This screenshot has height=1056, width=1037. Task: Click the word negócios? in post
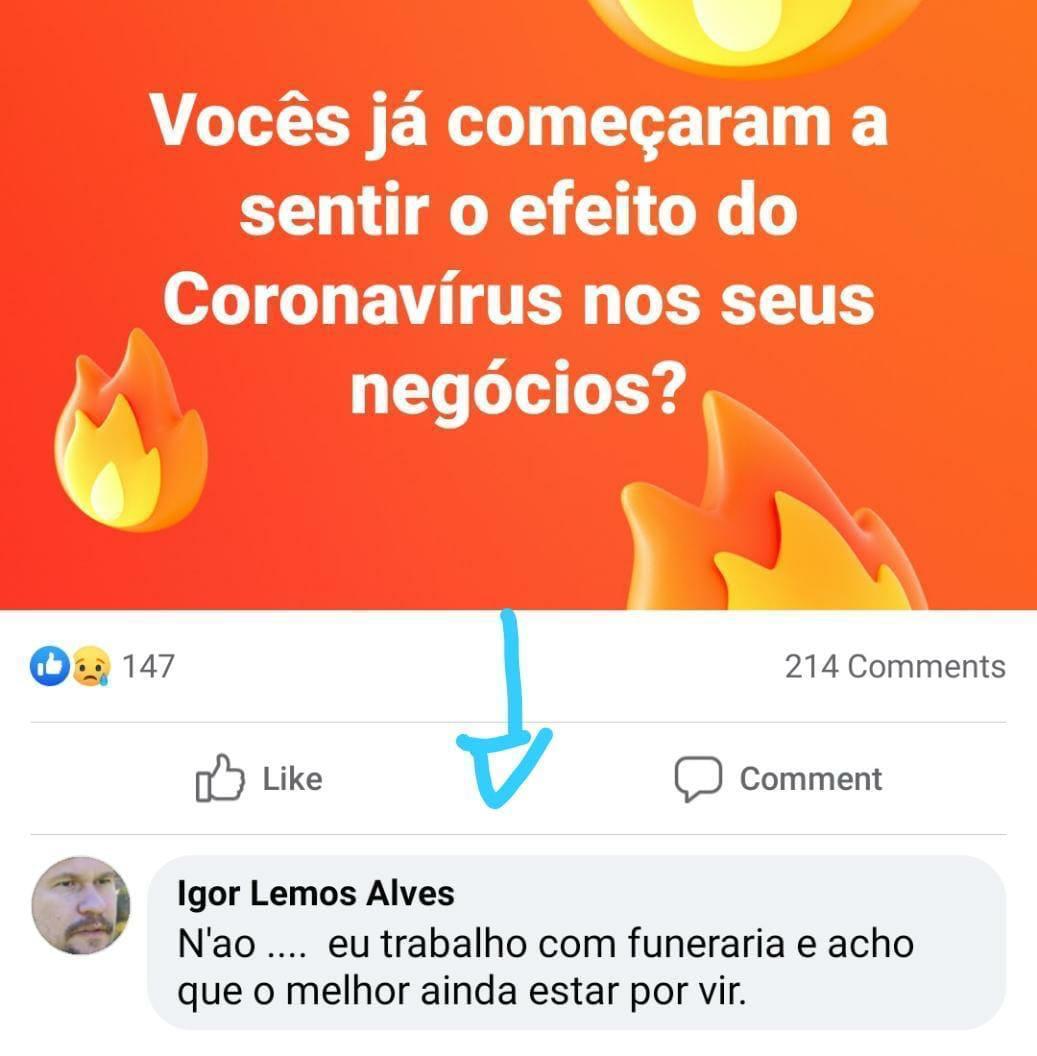[518, 392]
